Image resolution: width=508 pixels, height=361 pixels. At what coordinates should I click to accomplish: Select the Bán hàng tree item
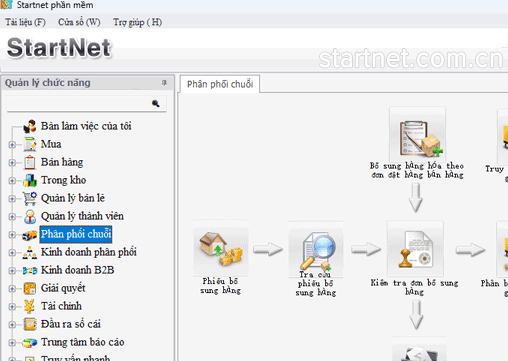click(62, 162)
